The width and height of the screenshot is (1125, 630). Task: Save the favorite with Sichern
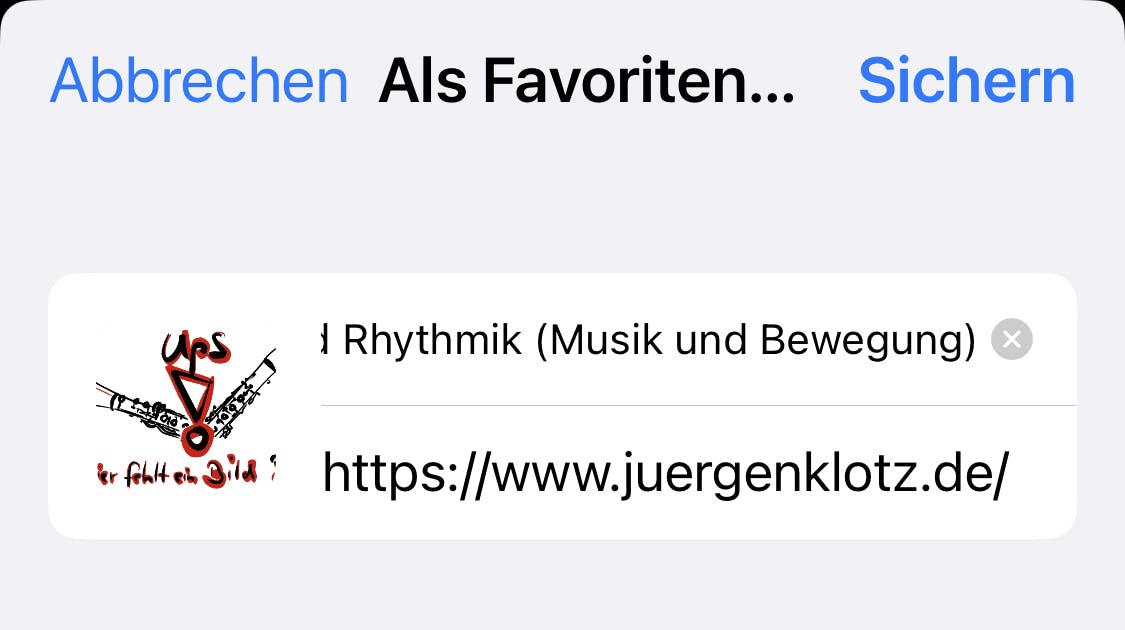[966, 80]
